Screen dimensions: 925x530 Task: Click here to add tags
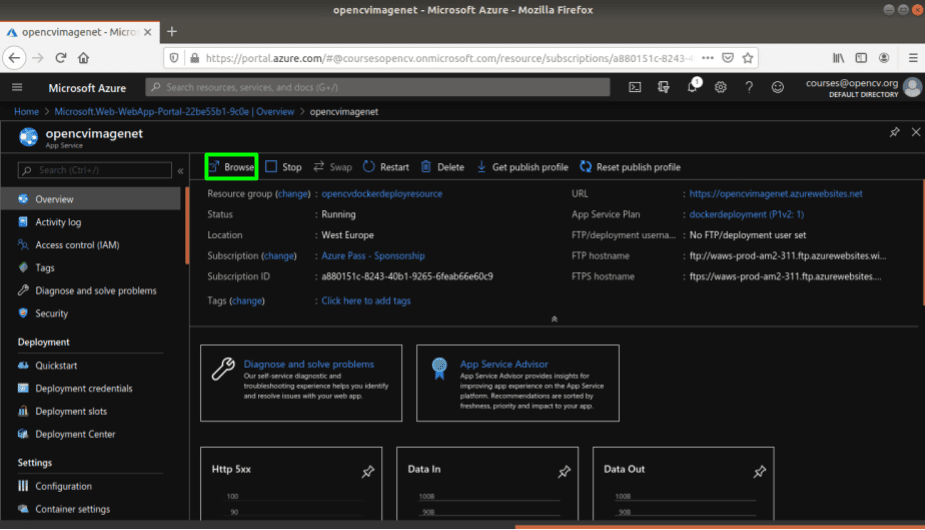point(366,300)
